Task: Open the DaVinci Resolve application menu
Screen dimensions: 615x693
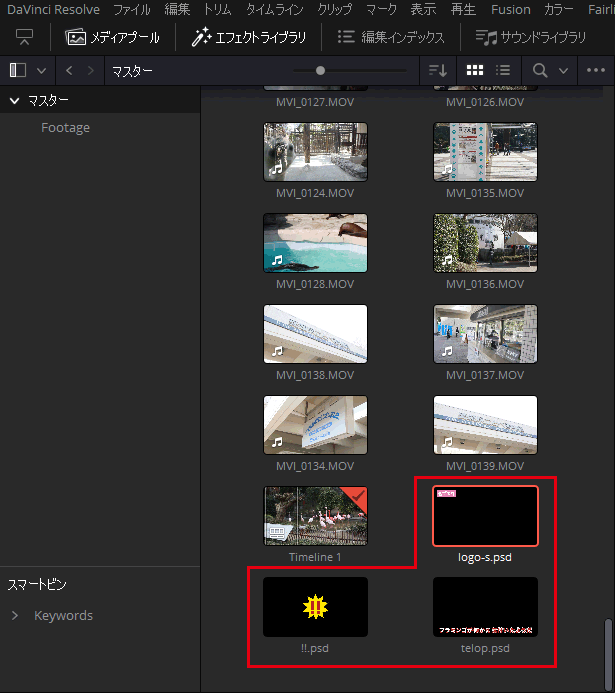Action: pos(53,9)
